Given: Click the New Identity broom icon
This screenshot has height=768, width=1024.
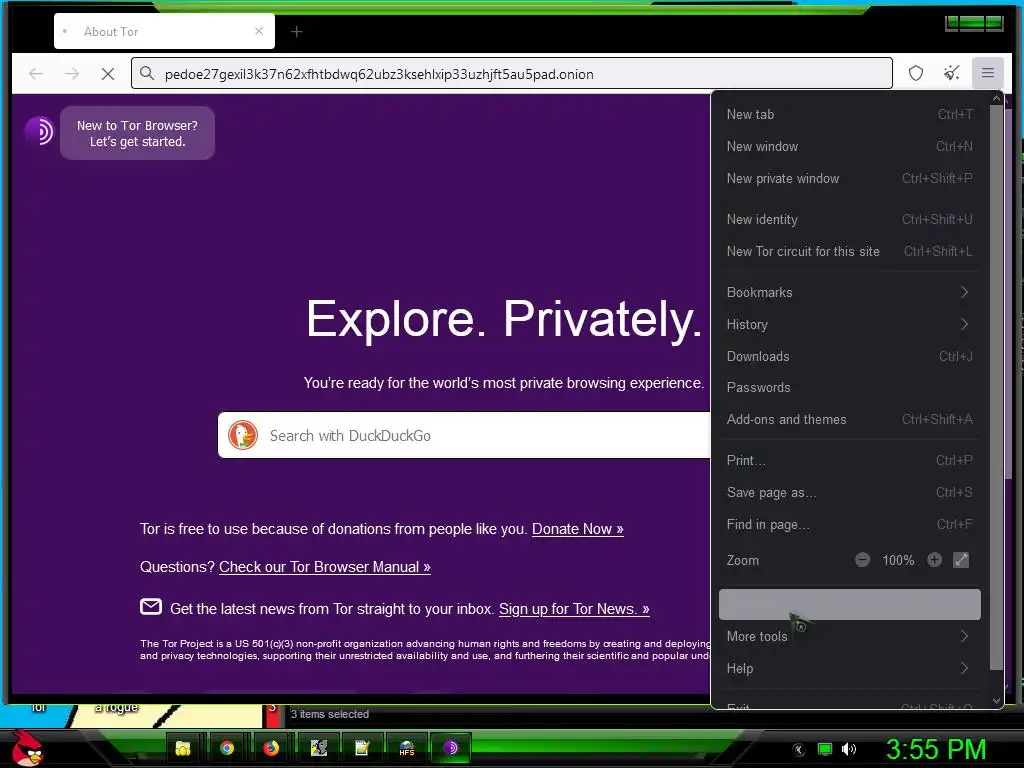Looking at the screenshot, I should [952, 73].
